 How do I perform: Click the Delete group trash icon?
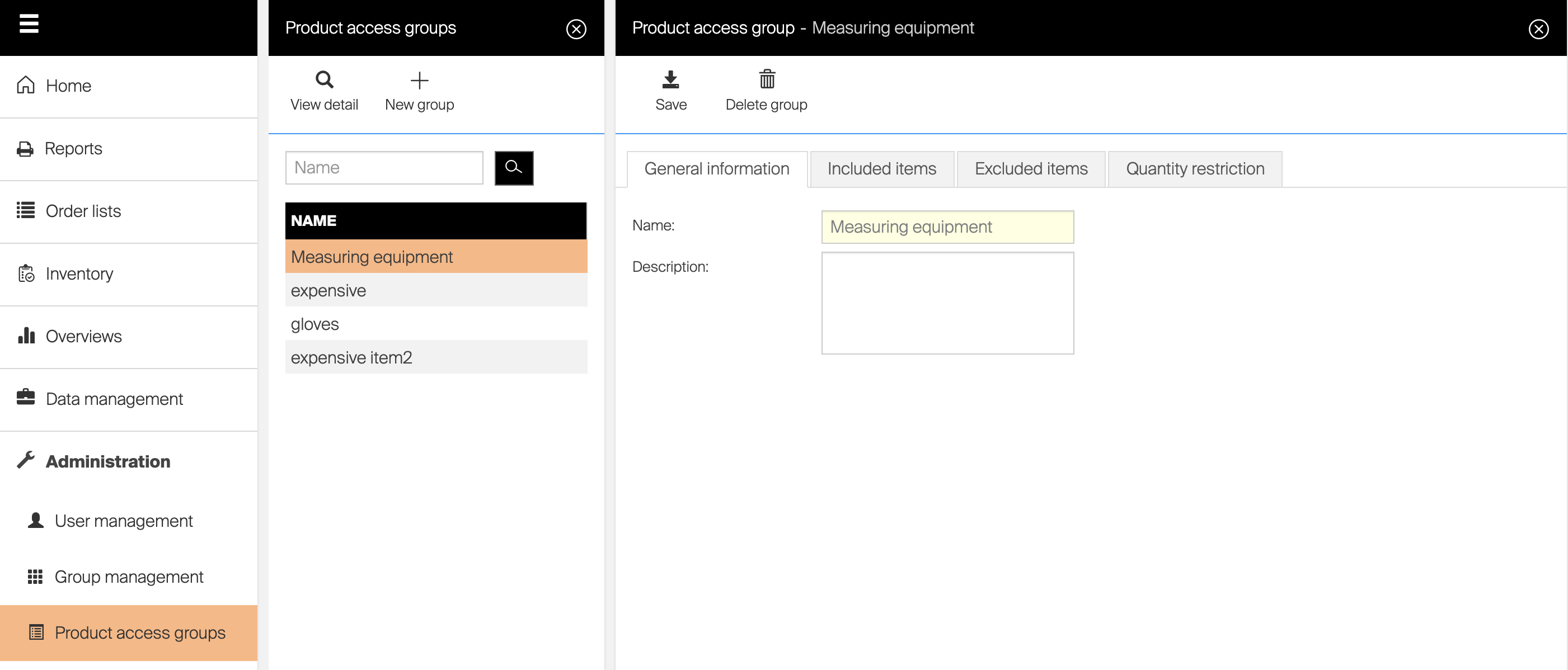pos(766,80)
